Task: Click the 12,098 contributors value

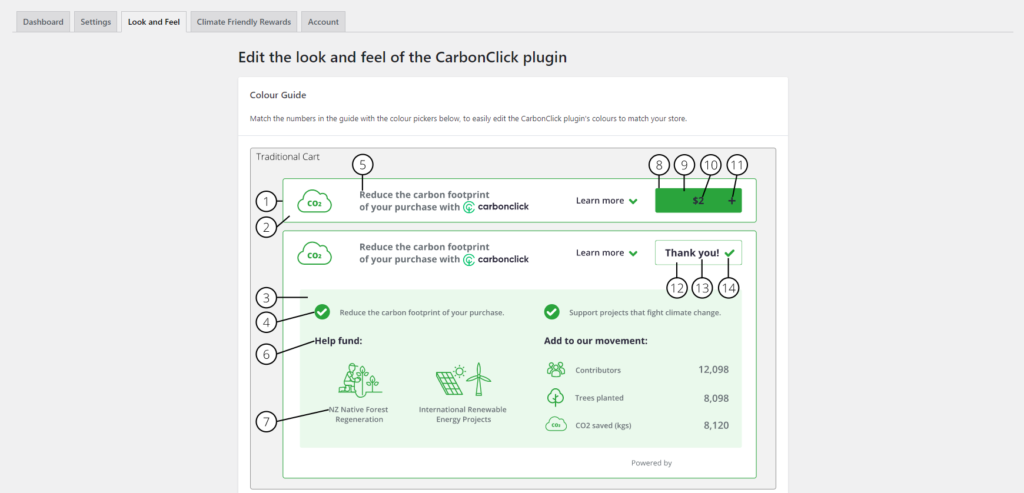Action: 713,370
